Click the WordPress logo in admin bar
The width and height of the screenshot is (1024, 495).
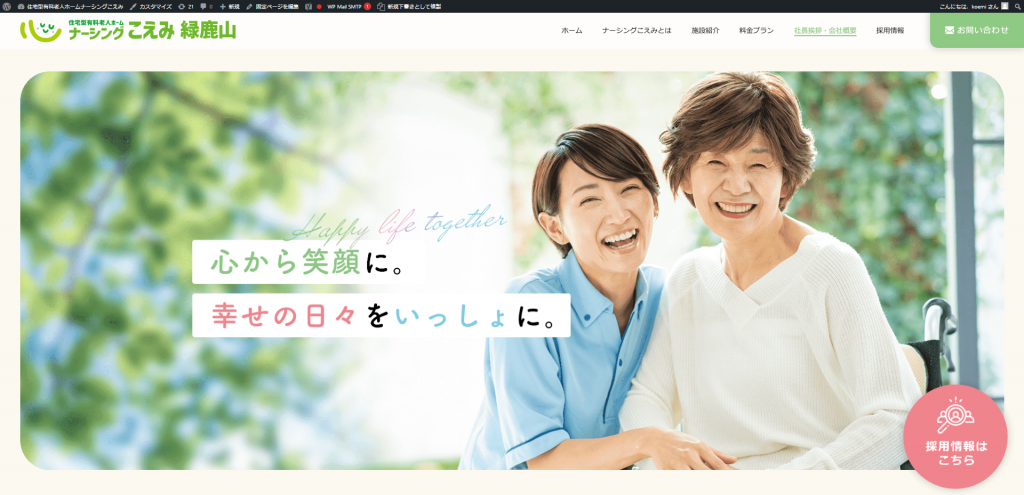pyautogui.click(x=6, y=6)
